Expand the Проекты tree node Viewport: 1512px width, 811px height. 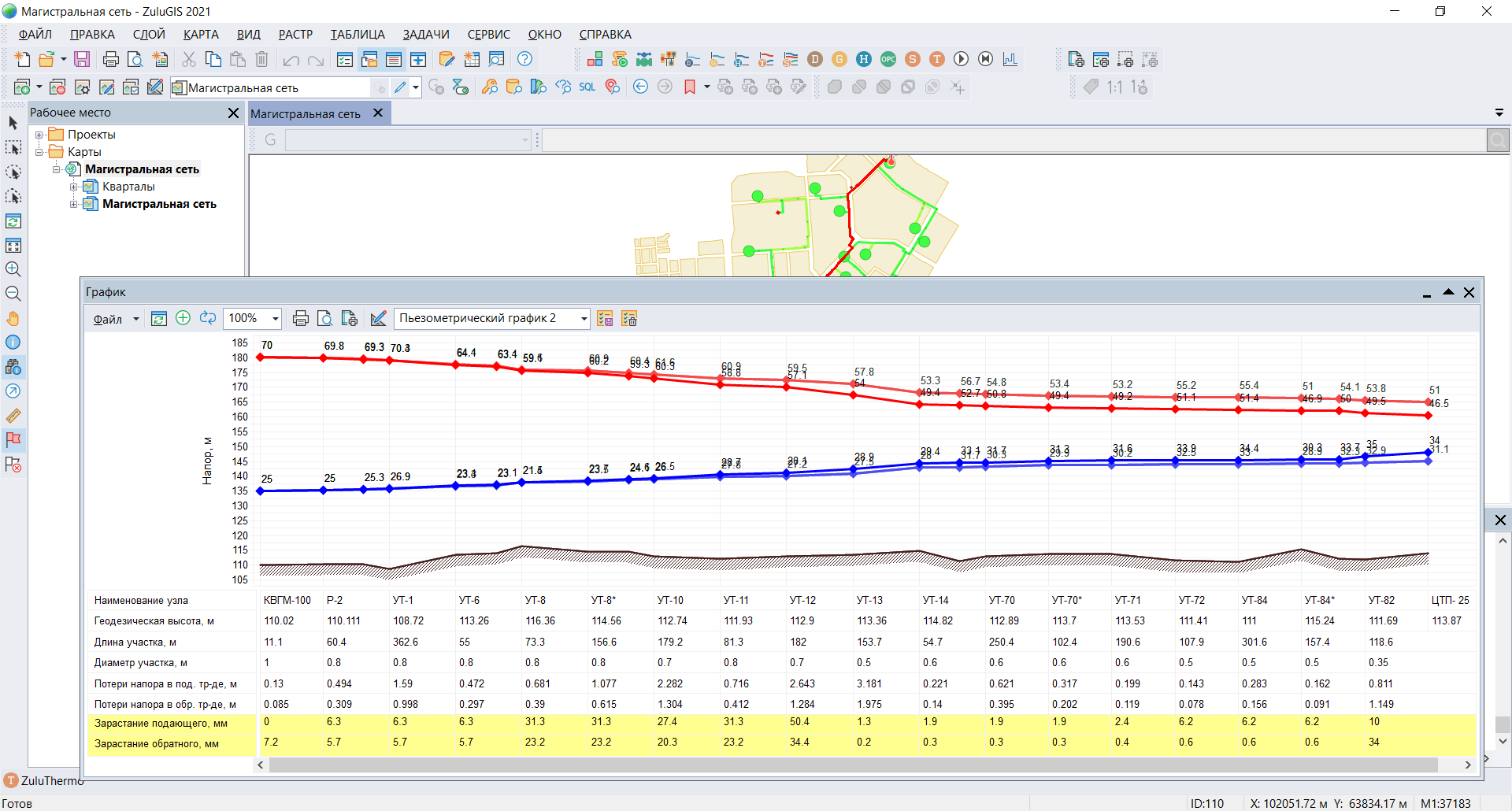[39, 135]
